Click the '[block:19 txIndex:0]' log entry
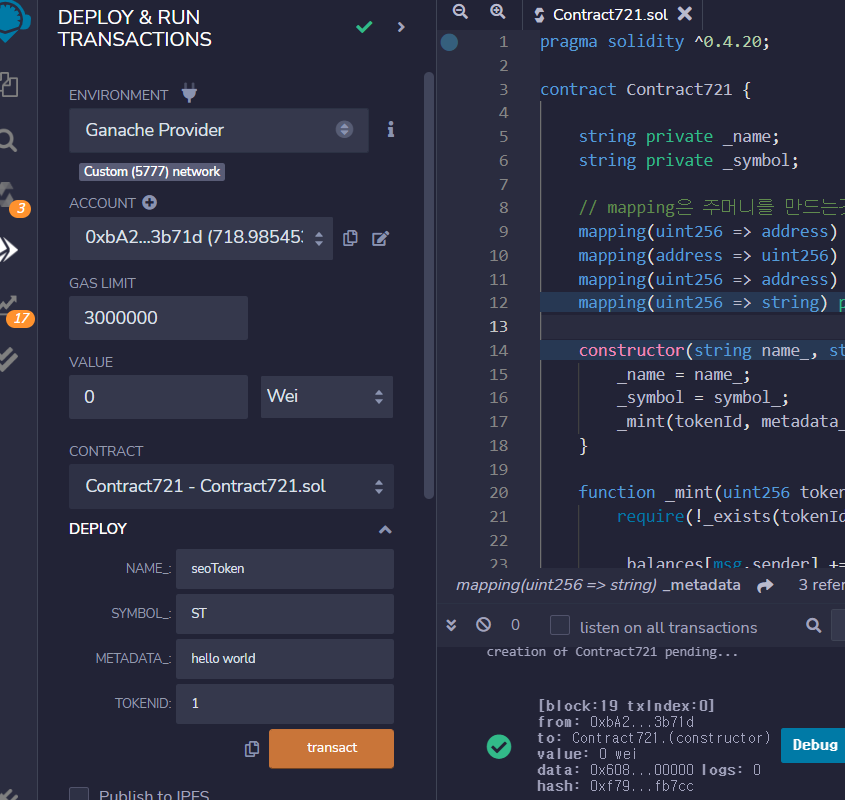Image resolution: width=845 pixels, height=800 pixels. pyautogui.click(x=626, y=706)
